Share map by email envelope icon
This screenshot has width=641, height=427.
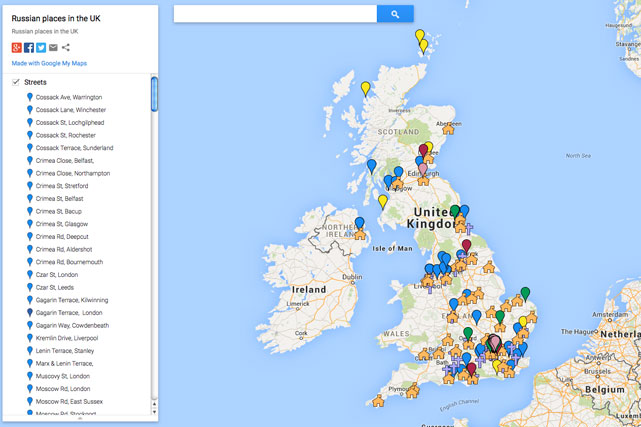53,47
